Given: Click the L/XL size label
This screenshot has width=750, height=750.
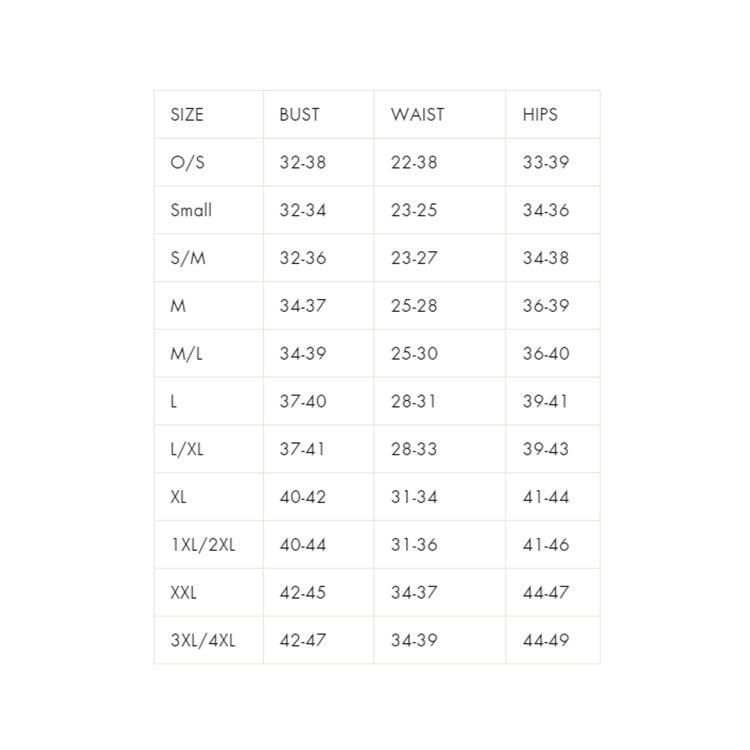Looking at the screenshot, I should [x=187, y=449].
